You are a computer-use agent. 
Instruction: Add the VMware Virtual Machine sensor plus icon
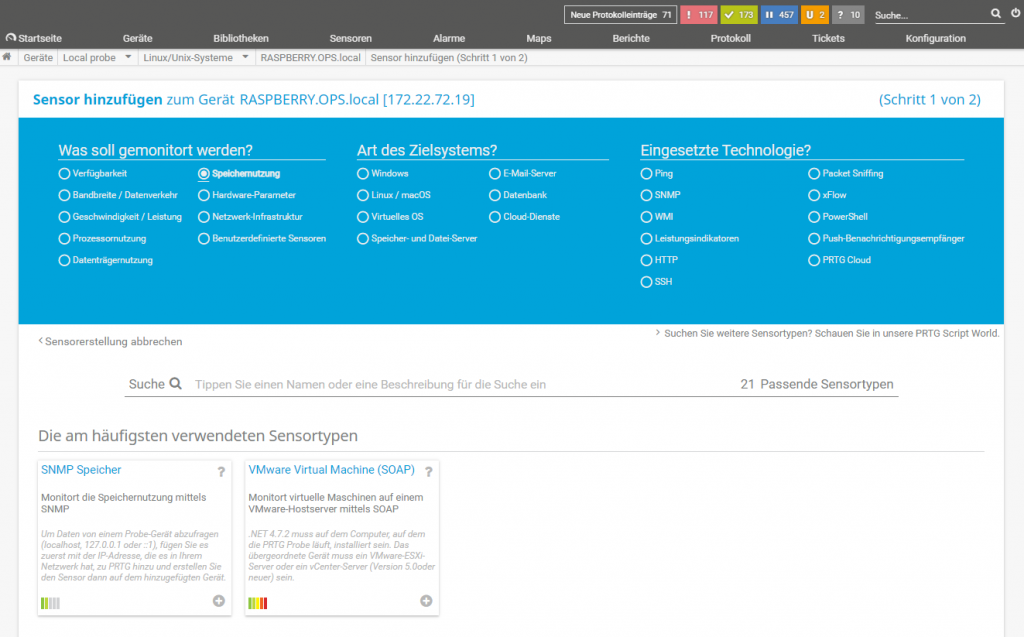pos(426,601)
